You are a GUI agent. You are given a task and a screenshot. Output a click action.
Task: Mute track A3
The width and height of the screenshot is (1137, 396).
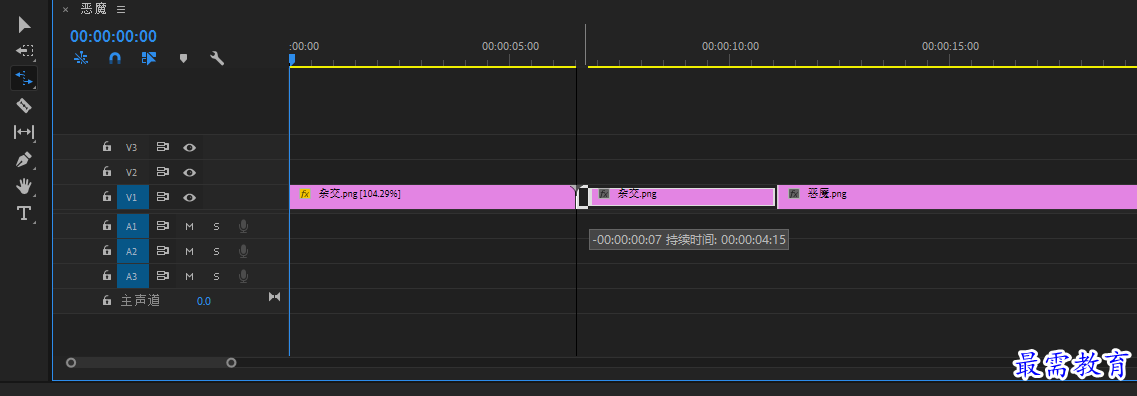tap(189, 276)
